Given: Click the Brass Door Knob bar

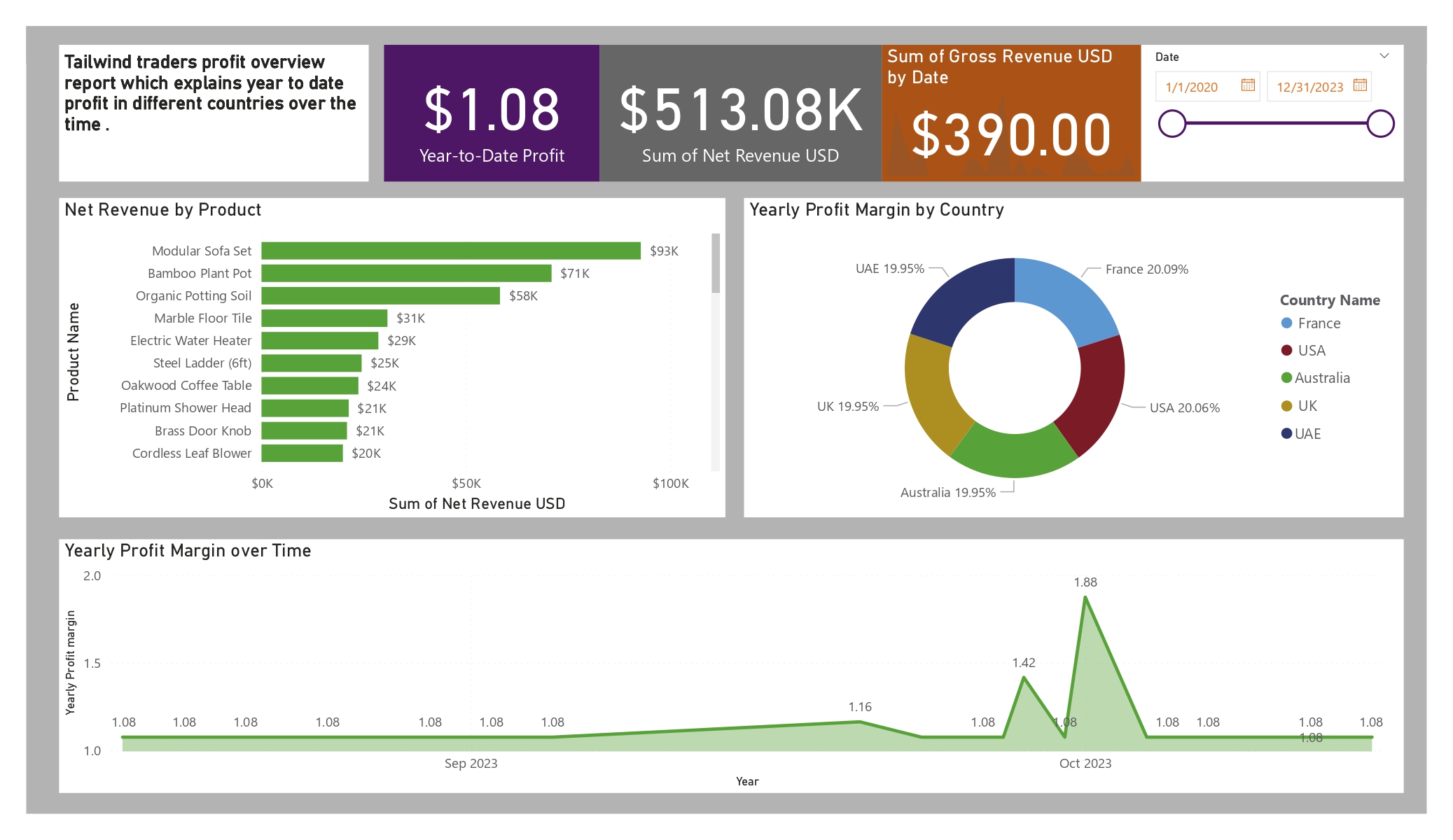Looking at the screenshot, I should pos(305,430).
